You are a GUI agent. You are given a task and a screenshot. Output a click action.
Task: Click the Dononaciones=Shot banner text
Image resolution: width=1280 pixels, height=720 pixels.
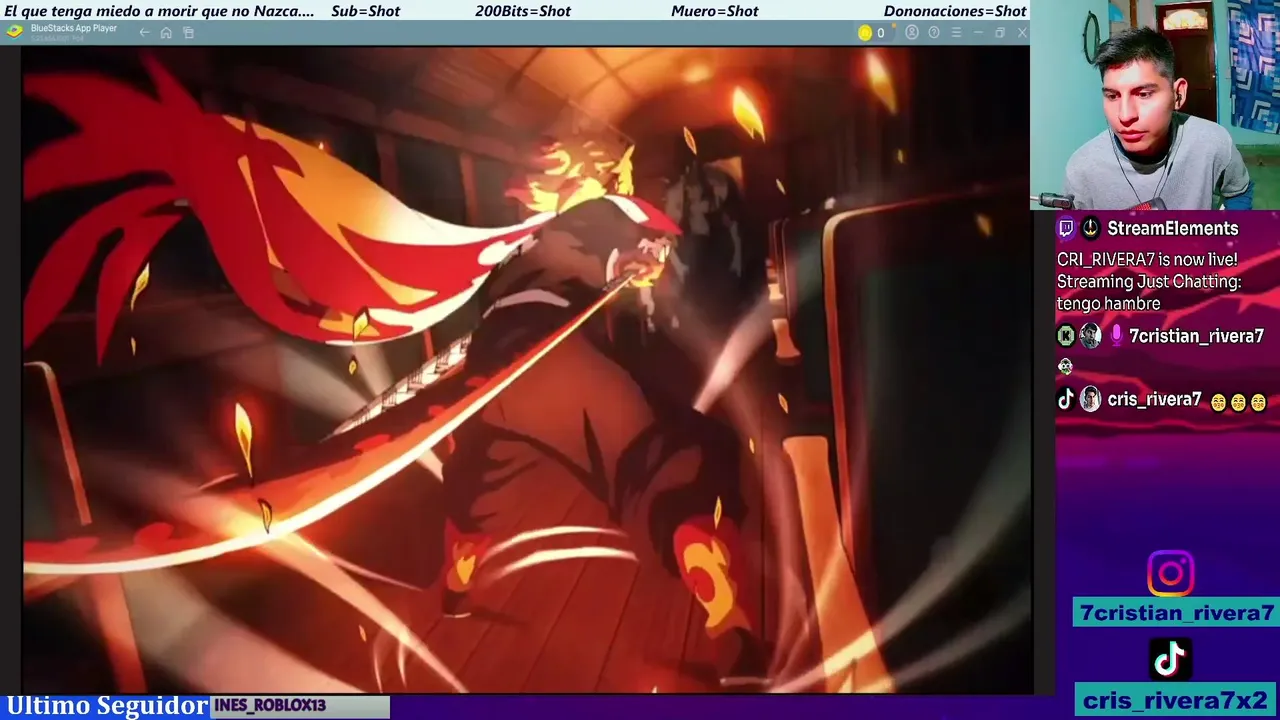point(955,11)
